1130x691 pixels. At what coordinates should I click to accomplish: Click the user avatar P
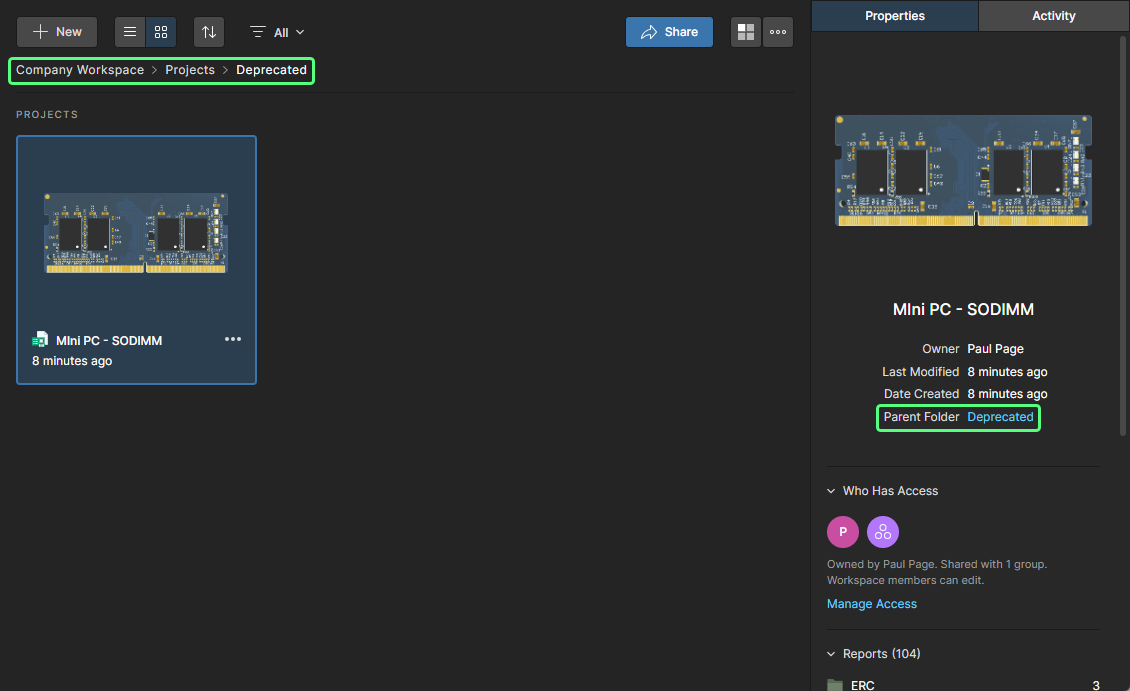coord(843,532)
